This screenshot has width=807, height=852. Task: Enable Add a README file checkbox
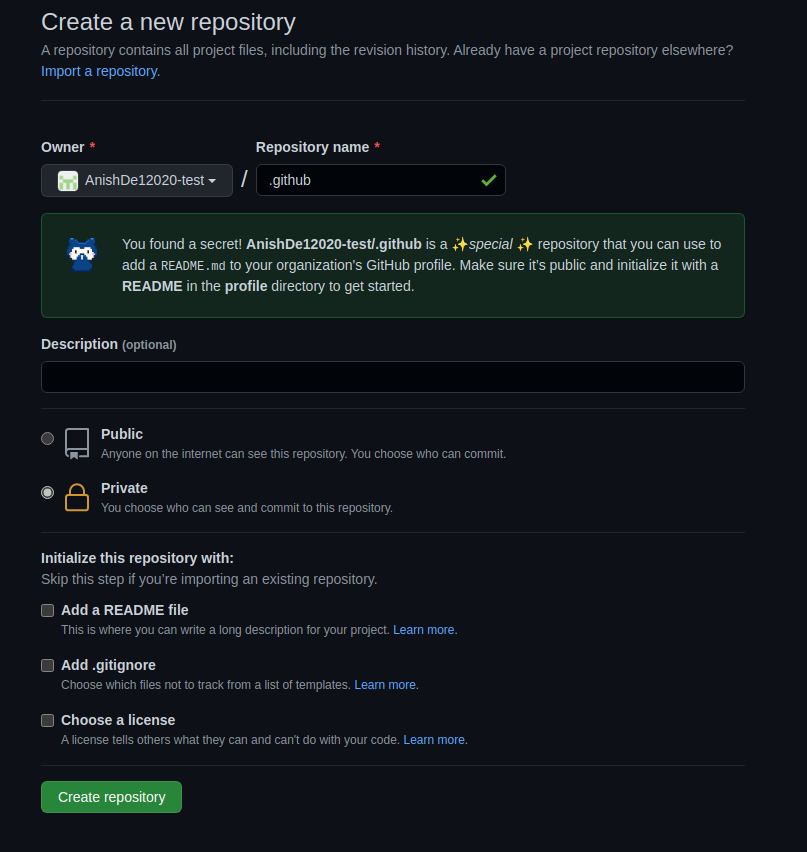tap(48, 610)
